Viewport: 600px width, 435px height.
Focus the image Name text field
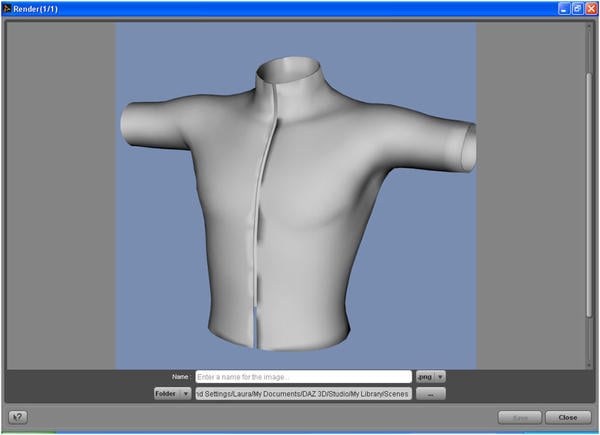tap(303, 377)
